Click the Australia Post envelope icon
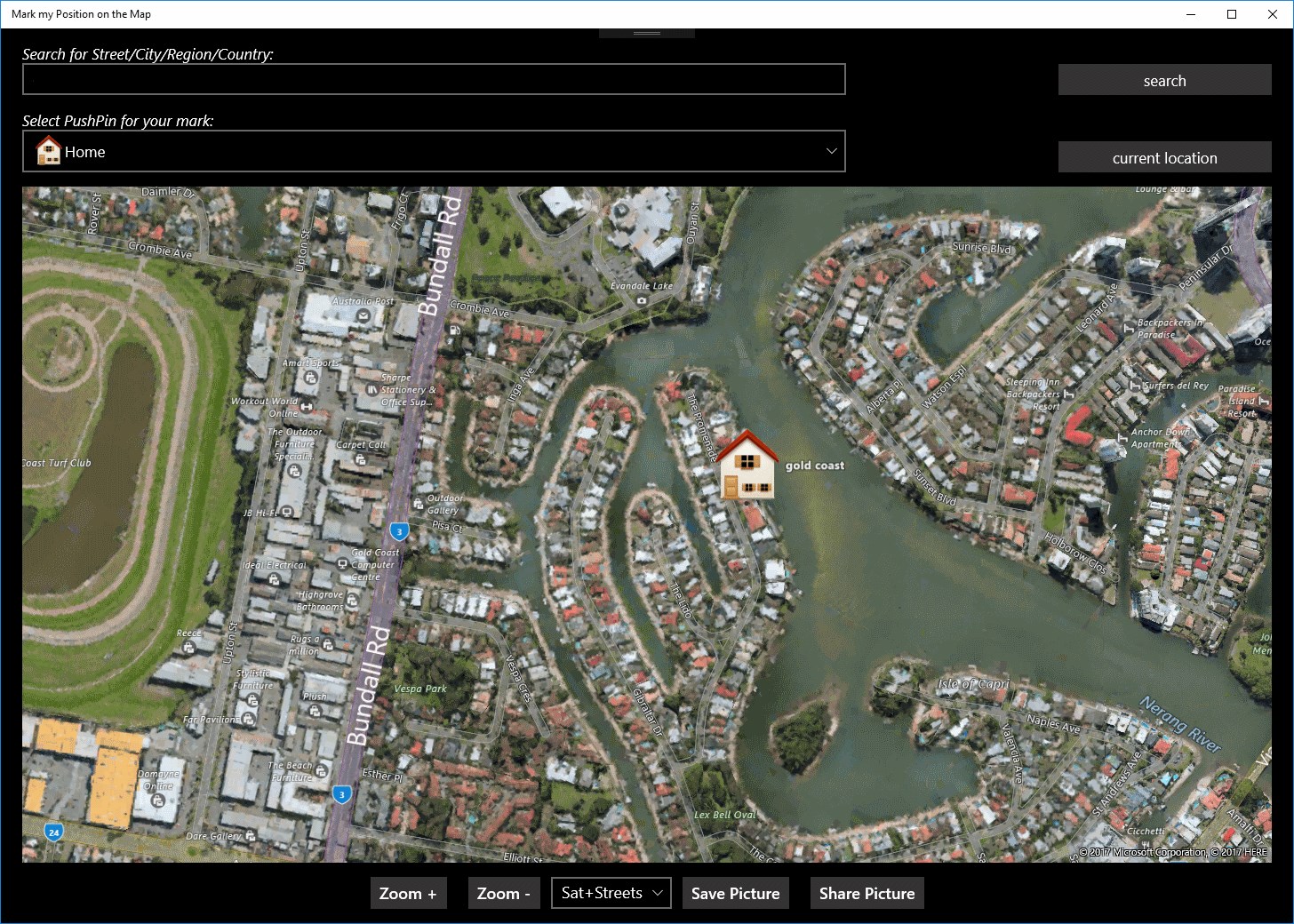The image size is (1294, 924). tap(363, 314)
